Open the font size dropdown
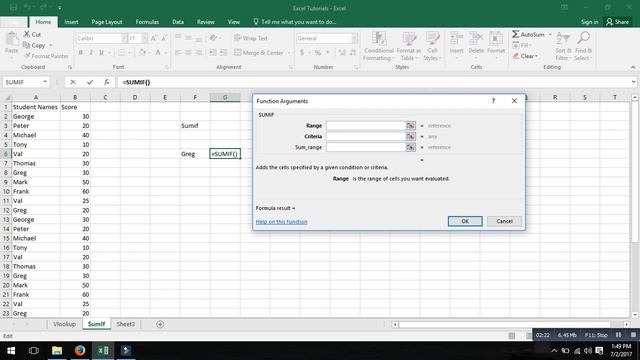Viewport: 640px width, 360px height. point(144,38)
